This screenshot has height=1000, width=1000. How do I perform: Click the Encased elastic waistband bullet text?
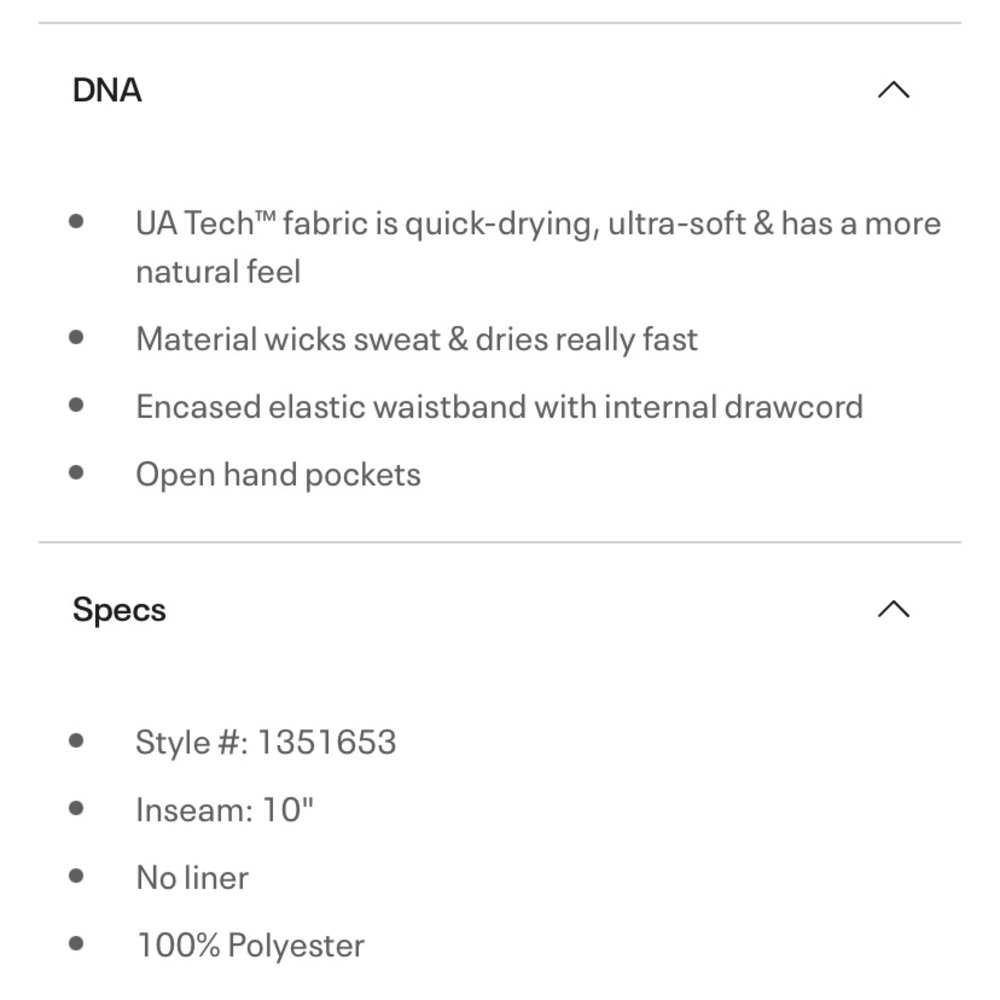pyautogui.click(x=499, y=407)
